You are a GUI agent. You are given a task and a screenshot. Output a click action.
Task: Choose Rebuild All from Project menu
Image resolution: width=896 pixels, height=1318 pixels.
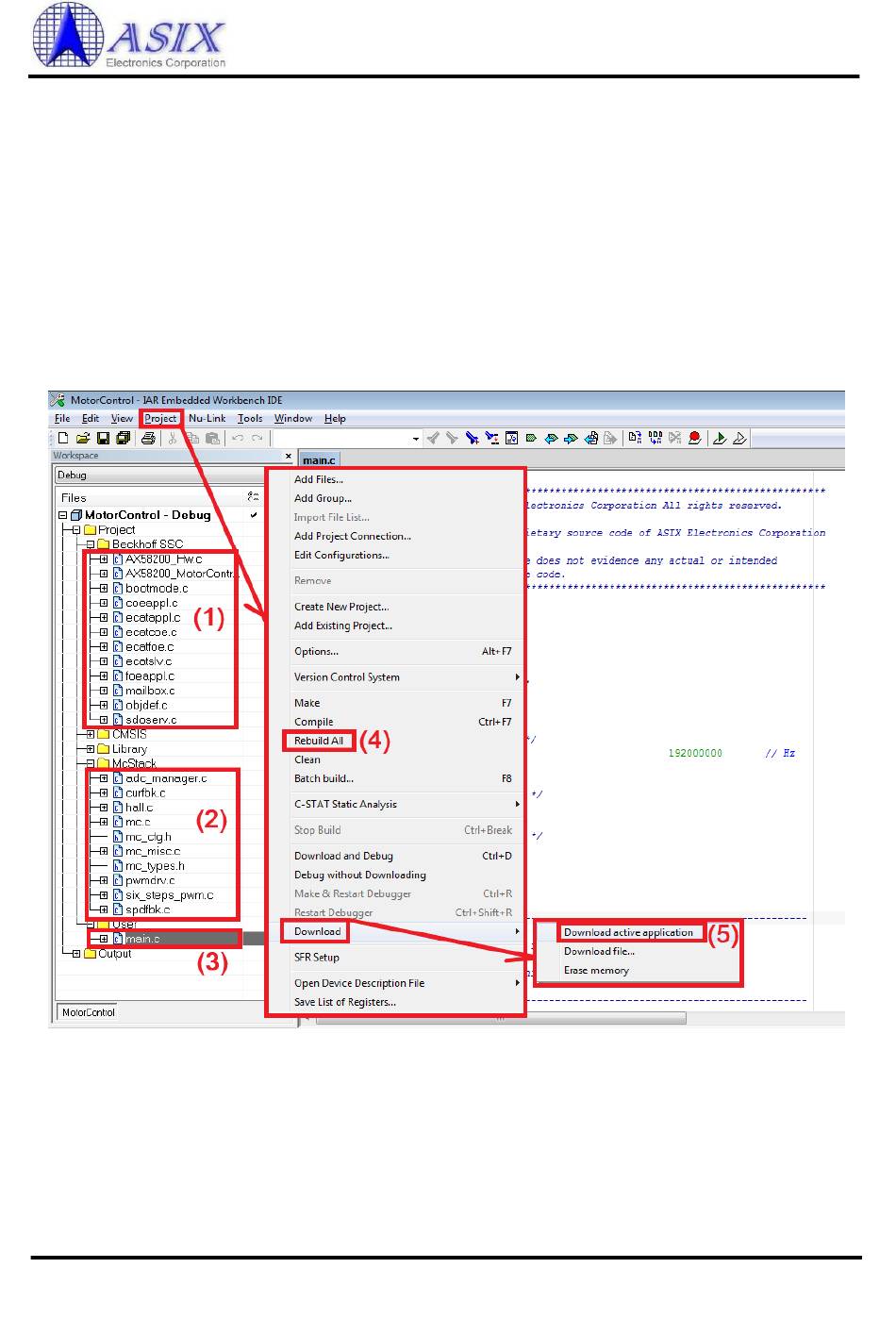click(319, 741)
